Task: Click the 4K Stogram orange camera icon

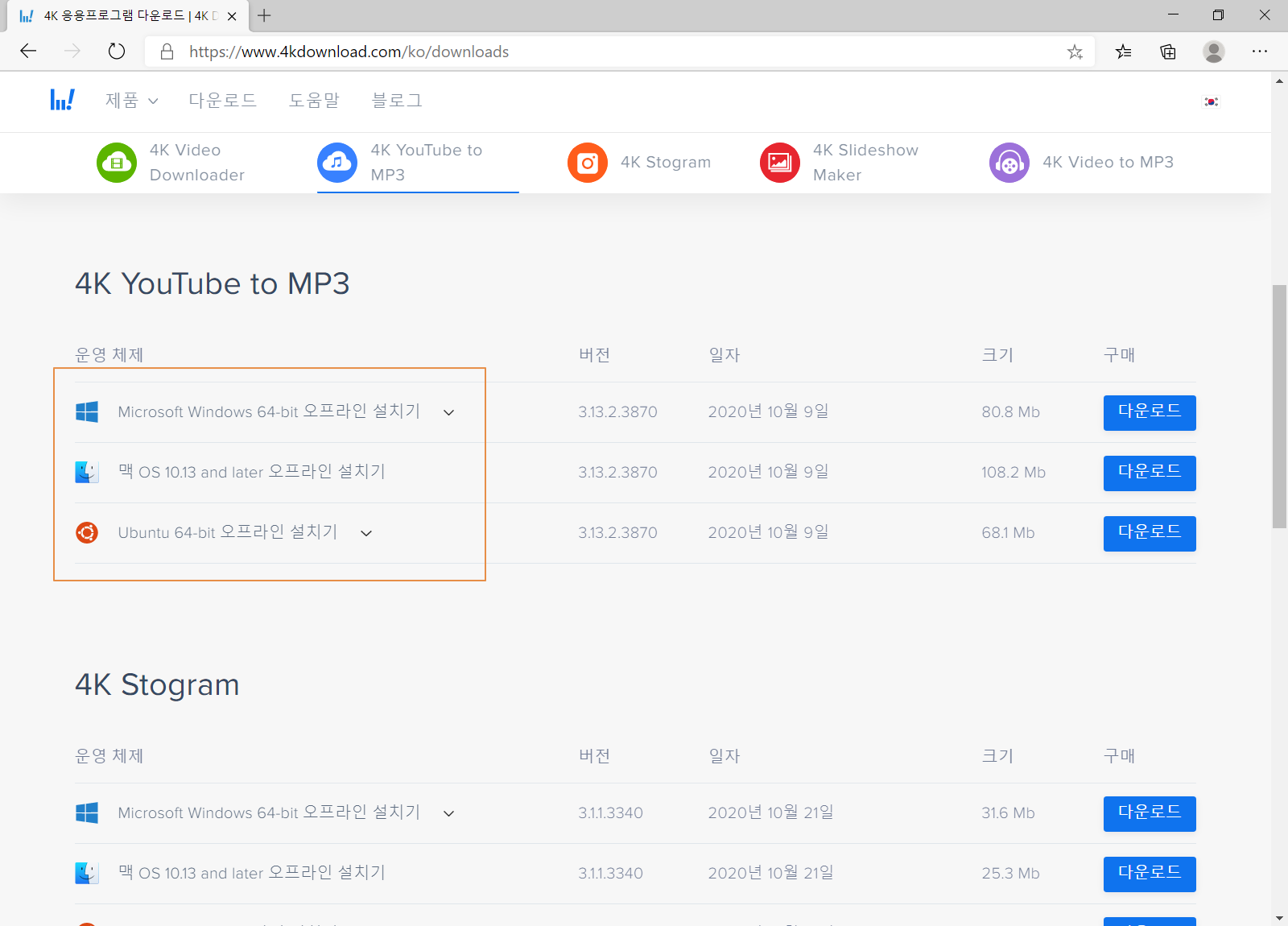Action: [x=588, y=163]
